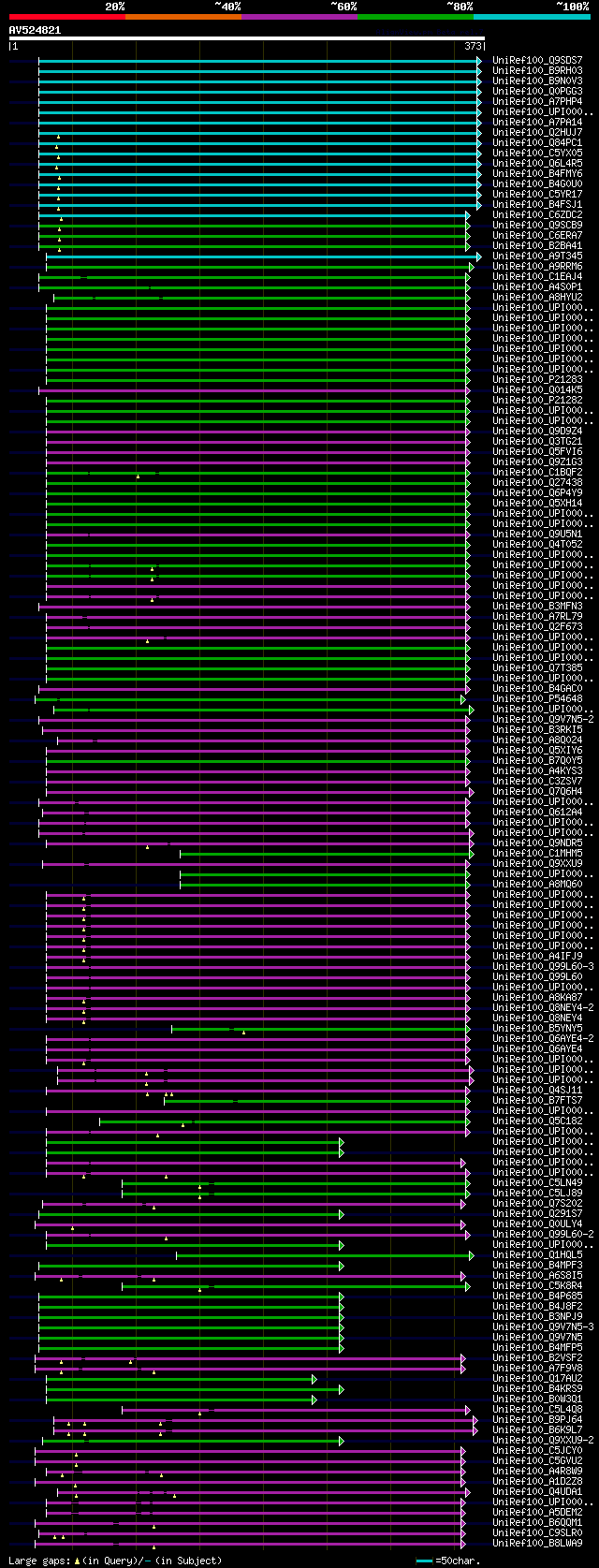
Task: Click the UniRef100_Q17AU2 label
Action: (537, 1379)
